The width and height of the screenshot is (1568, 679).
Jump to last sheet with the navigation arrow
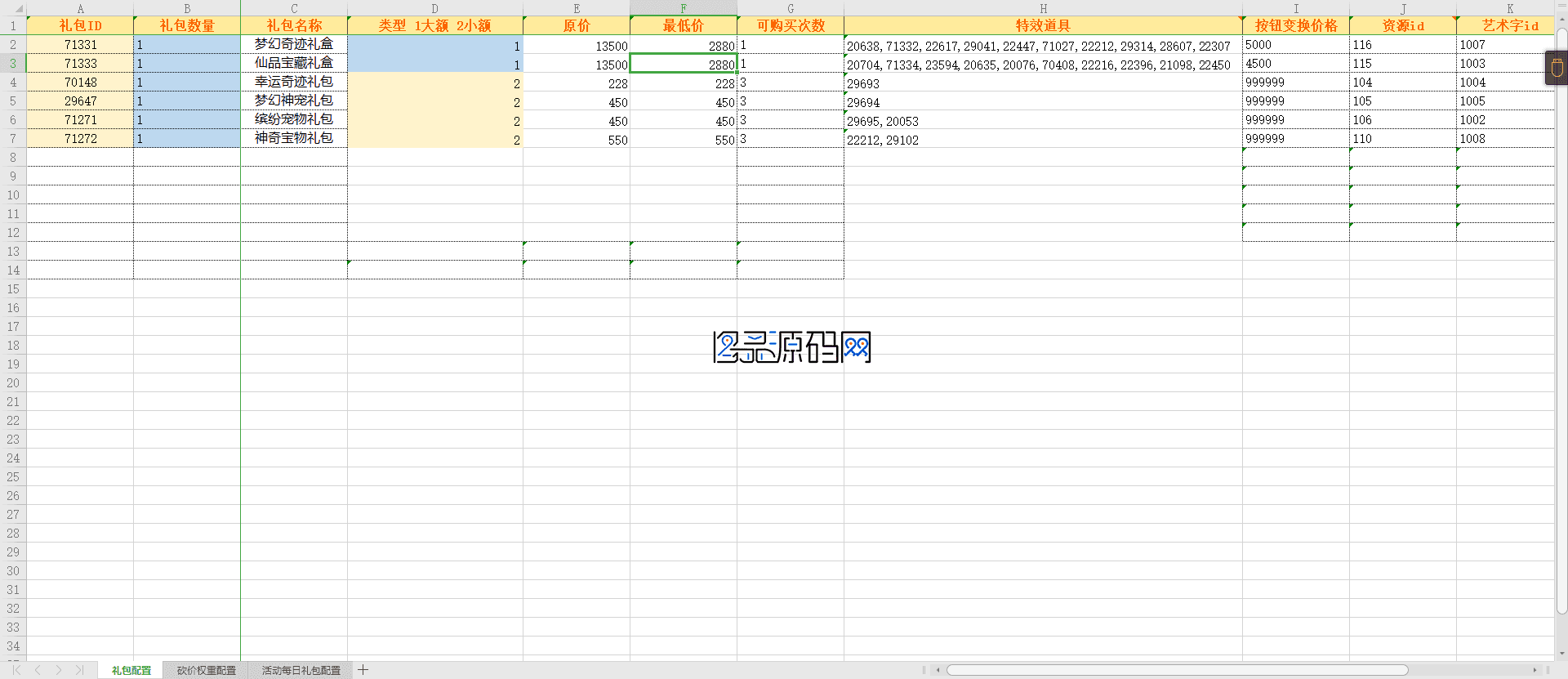click(x=79, y=670)
